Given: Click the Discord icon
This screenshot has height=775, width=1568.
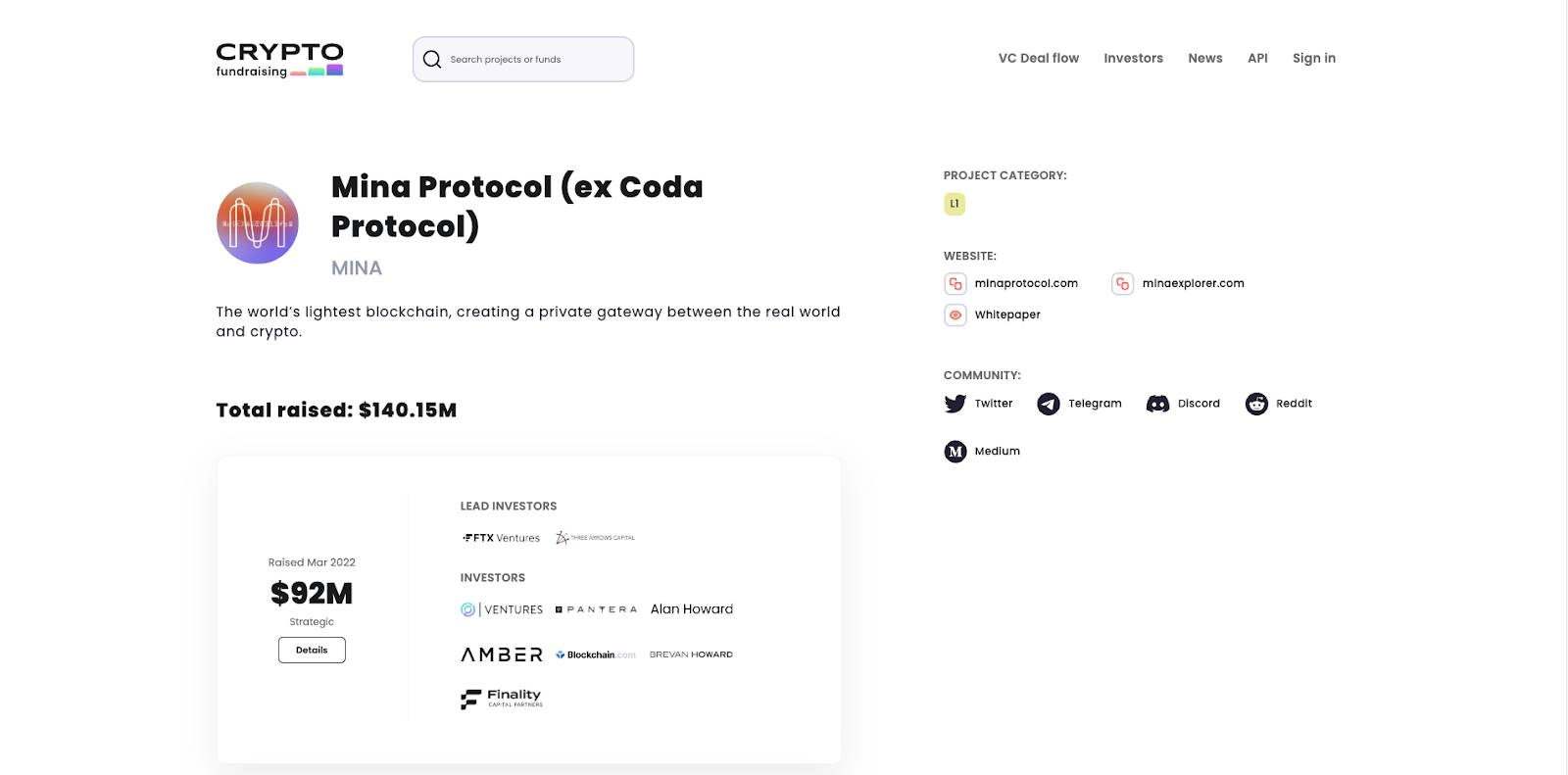Looking at the screenshot, I should (x=1157, y=404).
